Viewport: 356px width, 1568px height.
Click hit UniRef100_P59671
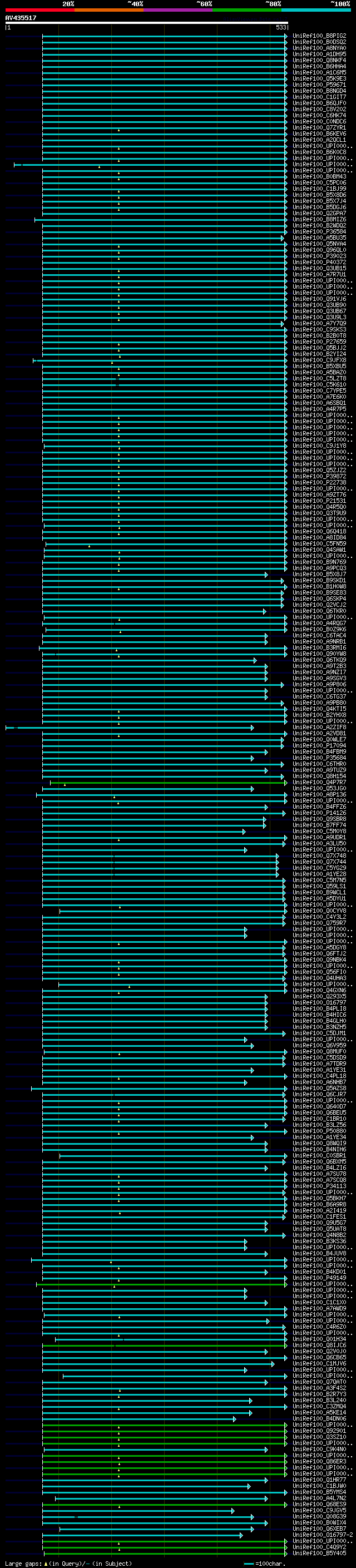[319, 85]
